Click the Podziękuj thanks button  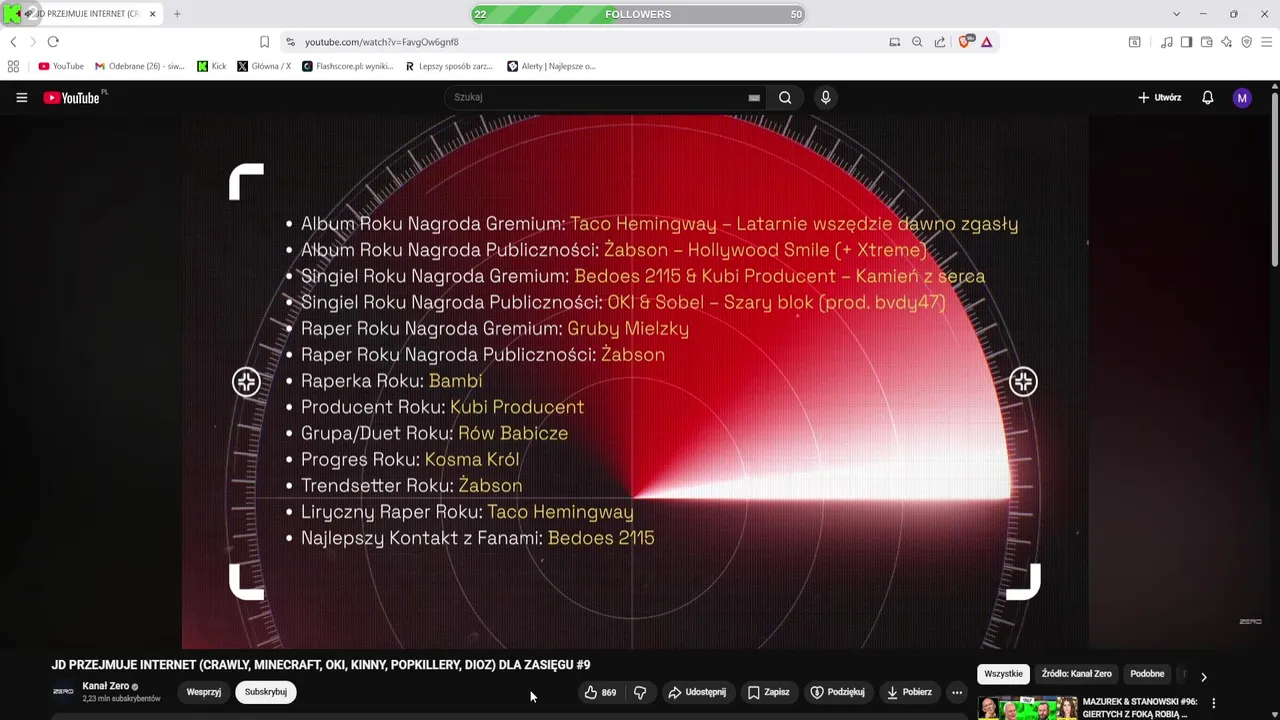(x=837, y=692)
